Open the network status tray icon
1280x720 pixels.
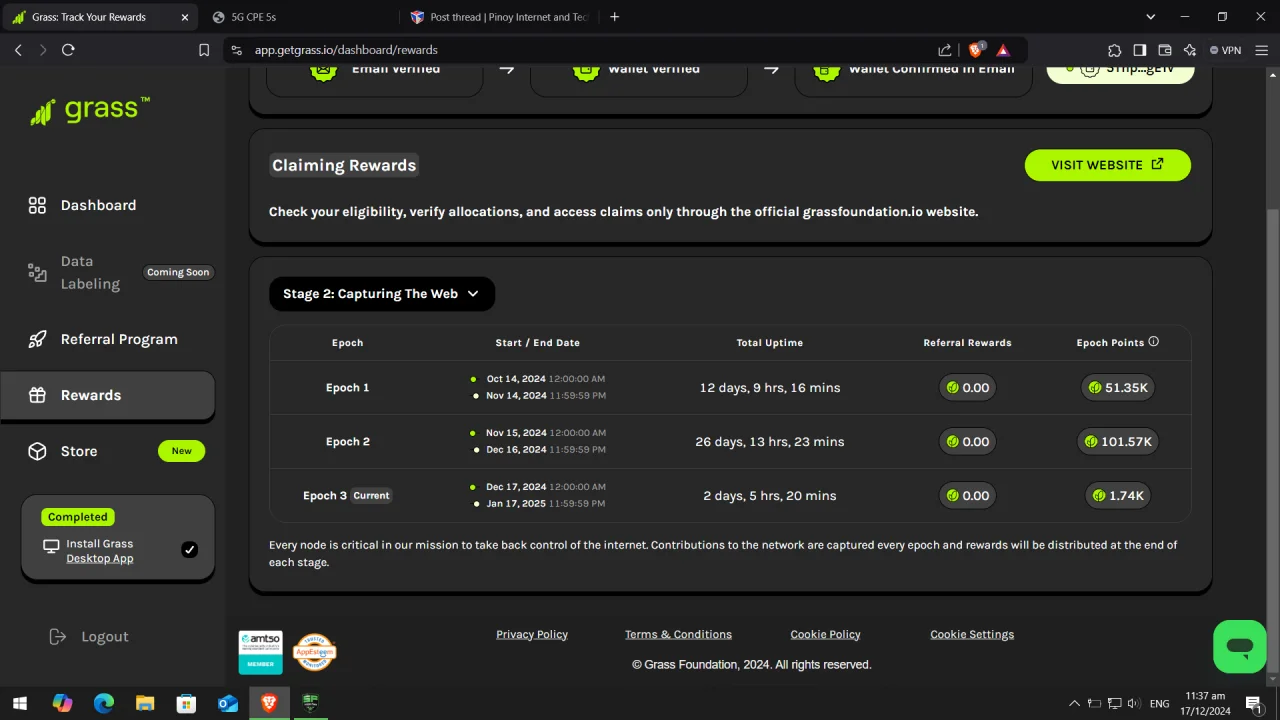tap(1114, 703)
